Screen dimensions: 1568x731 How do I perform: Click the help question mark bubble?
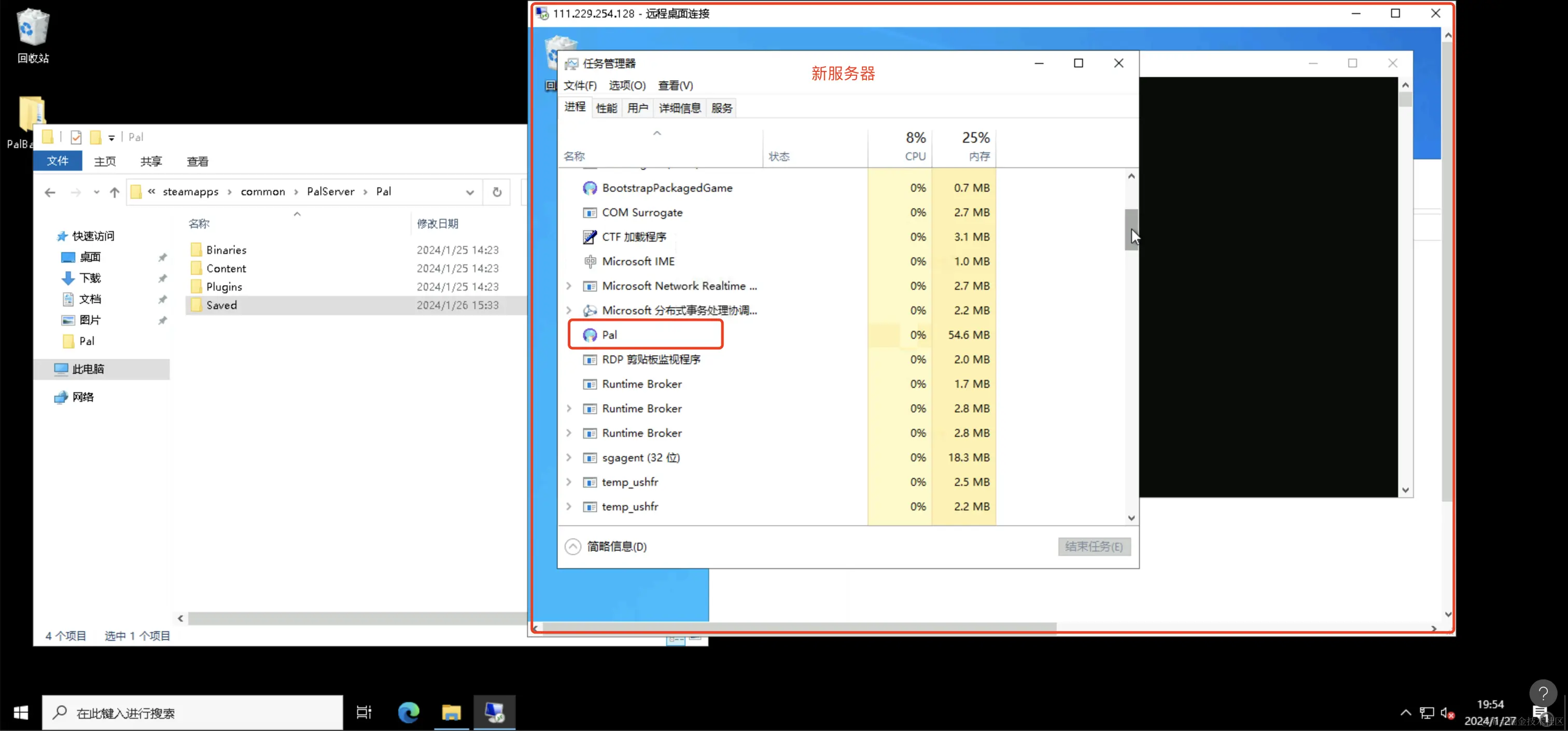point(1543,693)
